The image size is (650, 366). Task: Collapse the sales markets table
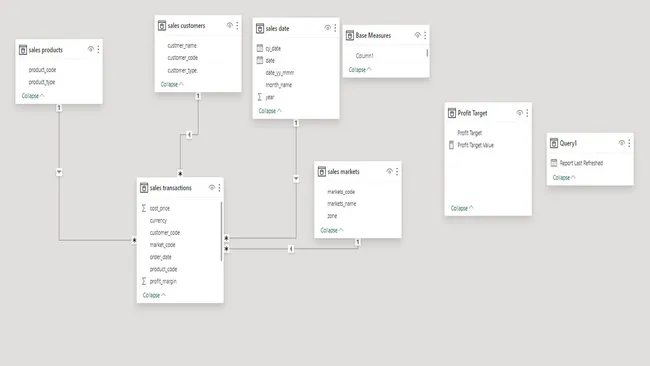(x=332, y=230)
